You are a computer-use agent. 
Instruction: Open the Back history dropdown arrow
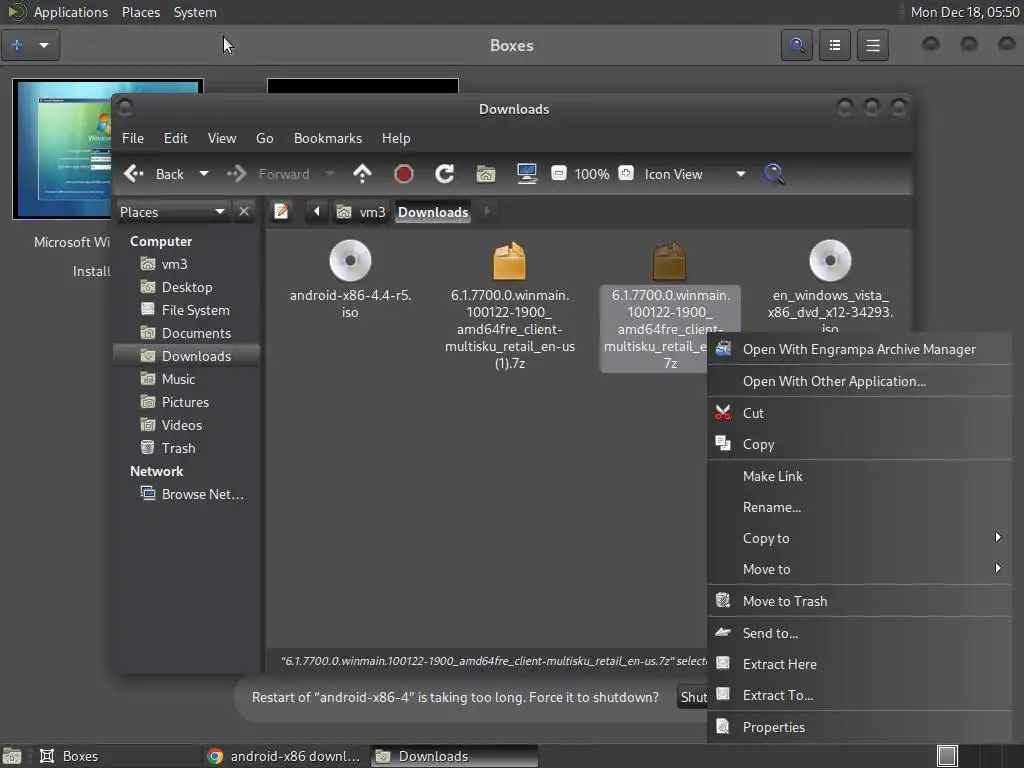tap(204, 174)
